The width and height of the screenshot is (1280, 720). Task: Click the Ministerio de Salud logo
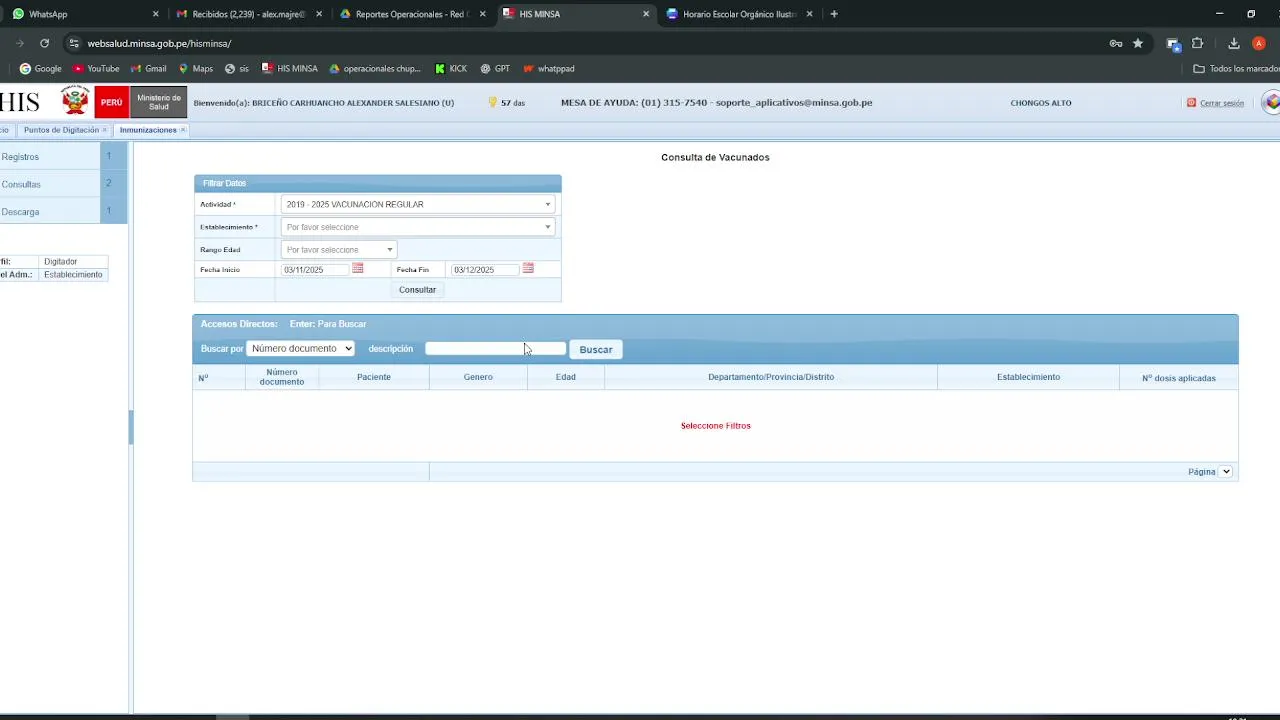pyautogui.click(x=158, y=102)
